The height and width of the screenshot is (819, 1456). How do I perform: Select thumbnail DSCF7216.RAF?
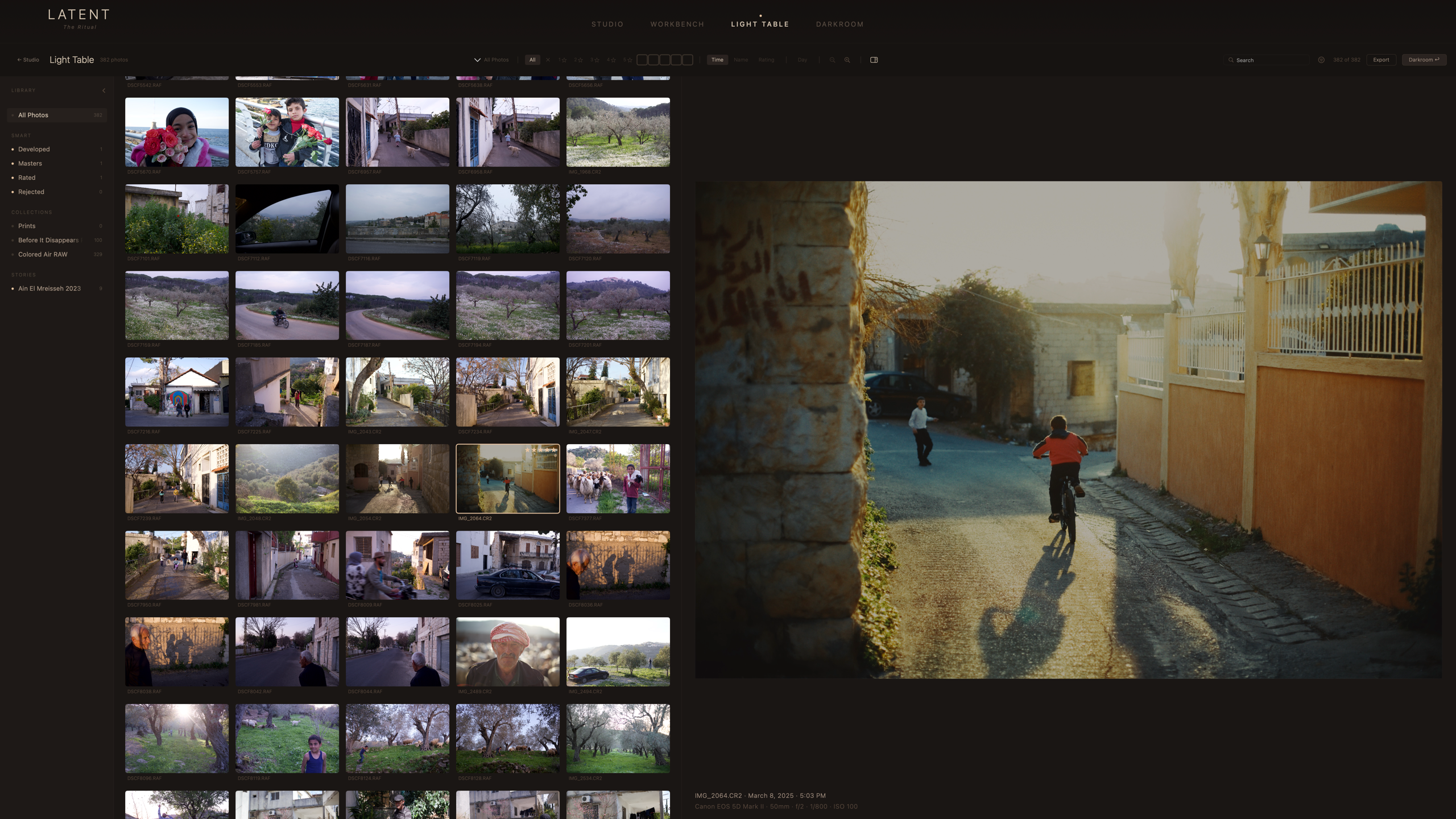pos(177,392)
